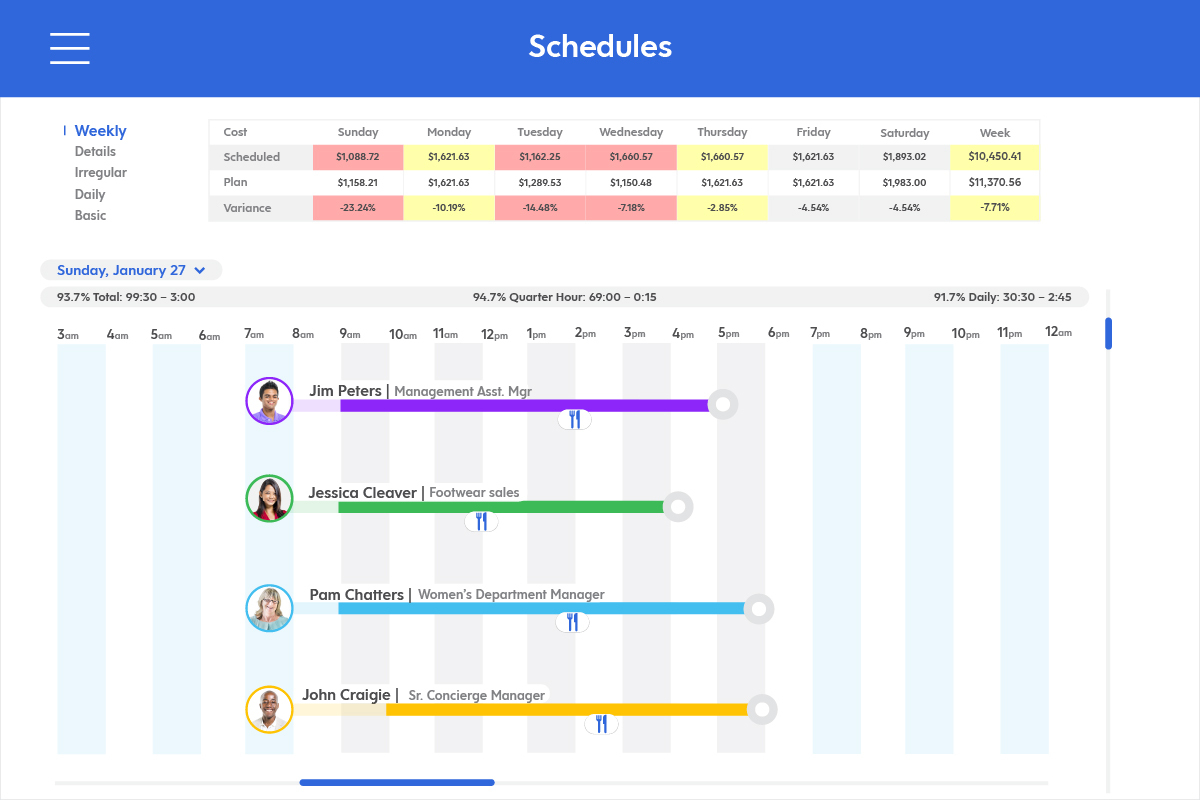Select Jessica Cleaver's profile photo
1200x800 pixels.
coord(269,498)
